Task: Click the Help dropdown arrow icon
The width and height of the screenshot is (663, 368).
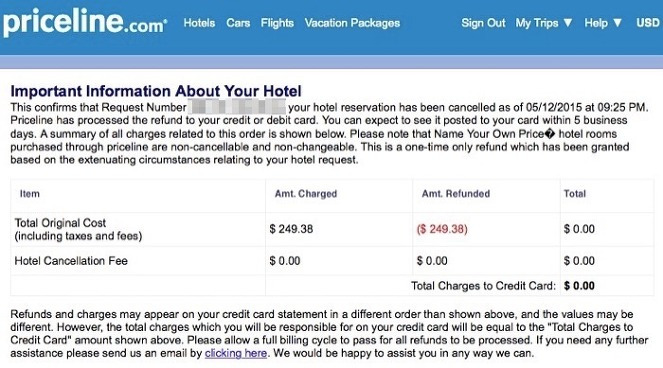Action: [617, 23]
